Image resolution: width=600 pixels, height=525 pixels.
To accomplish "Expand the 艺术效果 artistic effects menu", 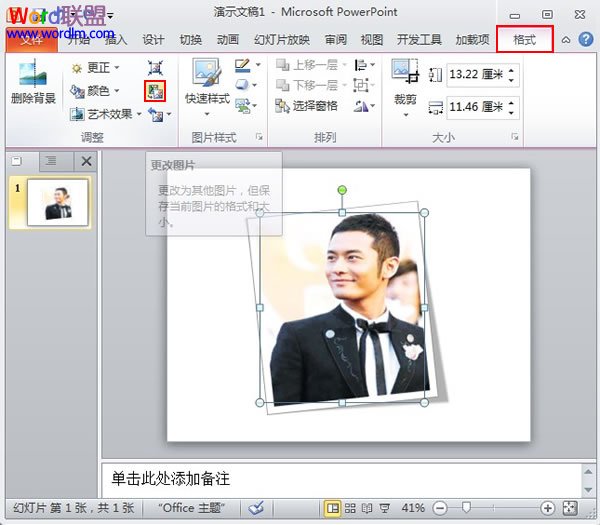I will click(106, 114).
